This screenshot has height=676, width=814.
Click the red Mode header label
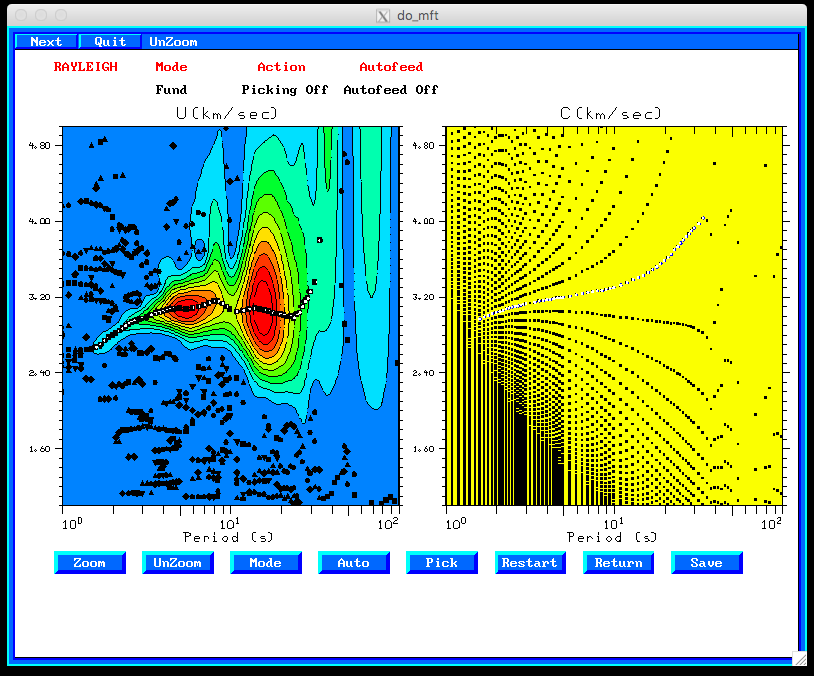[x=171, y=67]
